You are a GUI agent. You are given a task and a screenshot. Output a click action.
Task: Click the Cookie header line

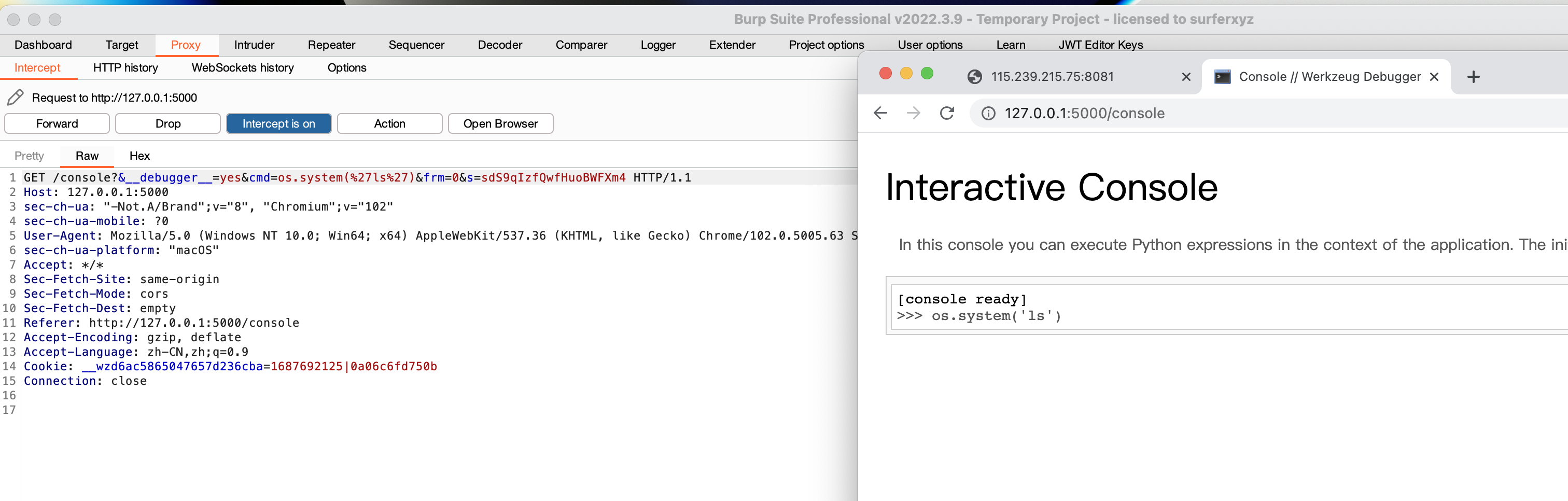(x=230, y=367)
